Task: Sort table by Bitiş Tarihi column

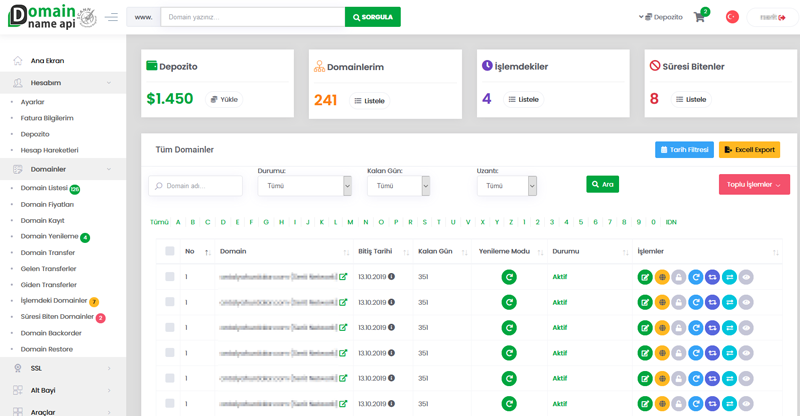Action: pyautogui.click(x=406, y=252)
